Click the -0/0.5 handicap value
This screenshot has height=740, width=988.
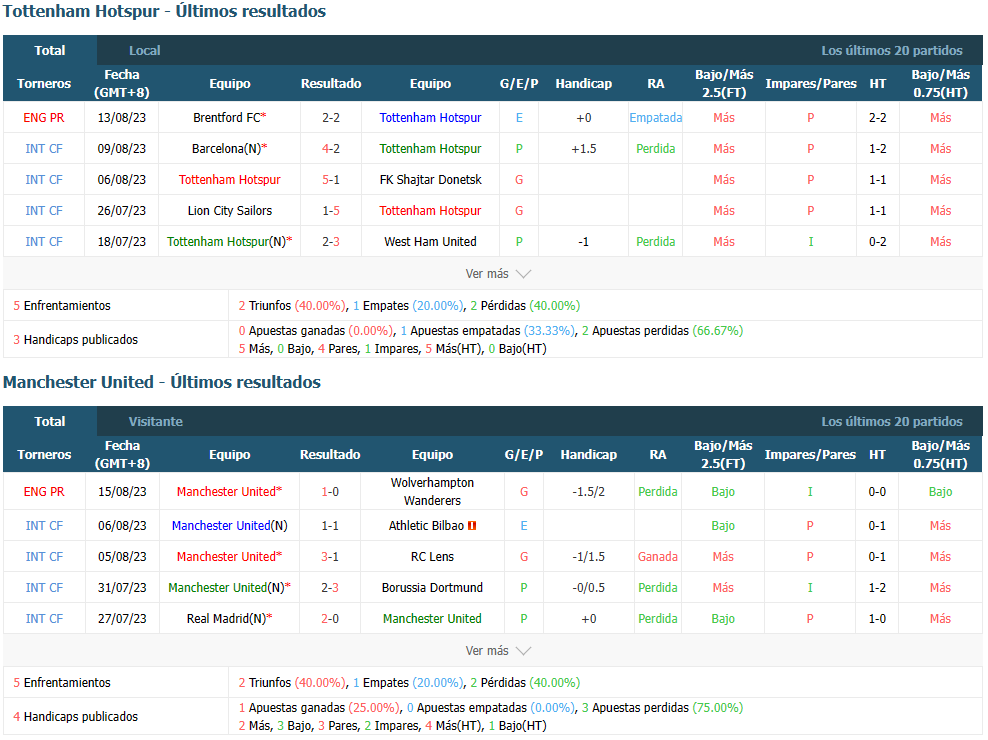tap(589, 587)
